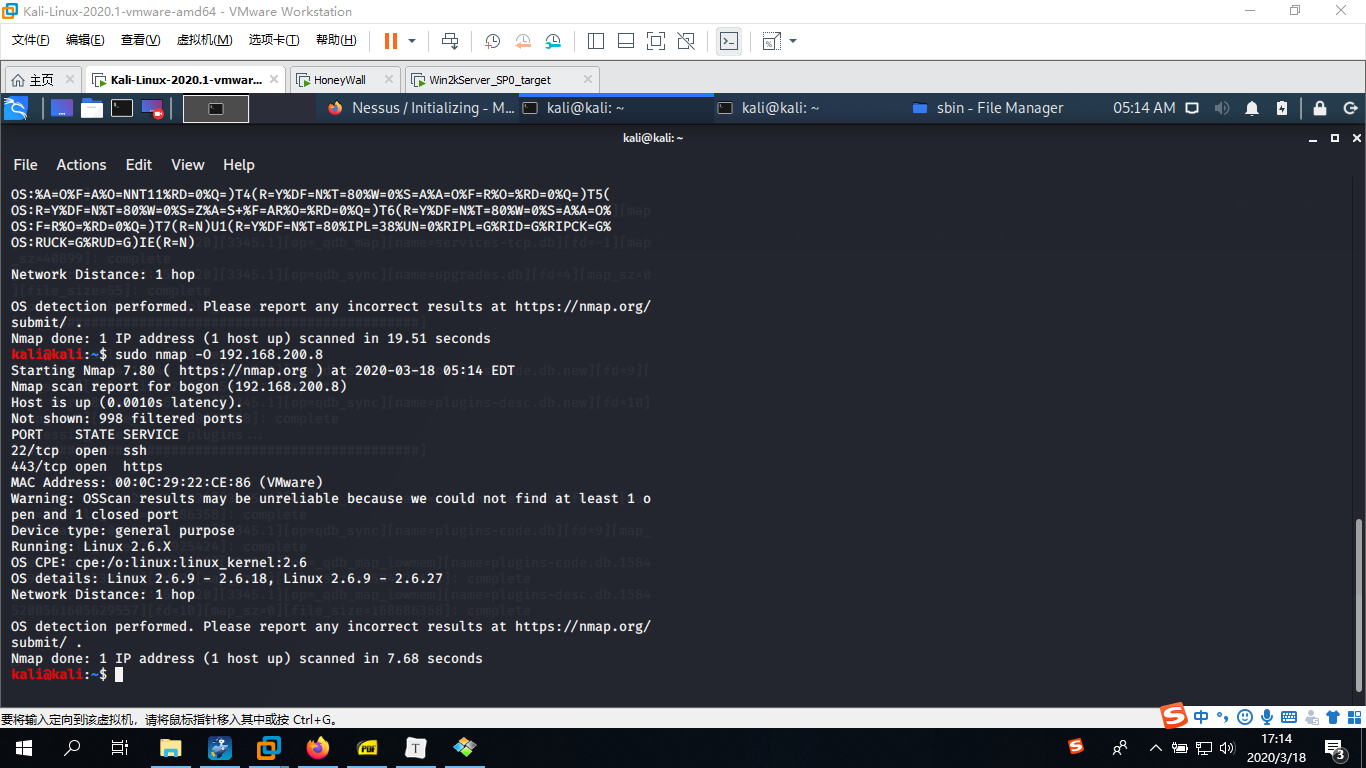Image resolution: width=1366 pixels, height=768 pixels.
Task: Click the send Ctrl+Alt+Del icon
Action: pyautogui.click(x=450, y=41)
